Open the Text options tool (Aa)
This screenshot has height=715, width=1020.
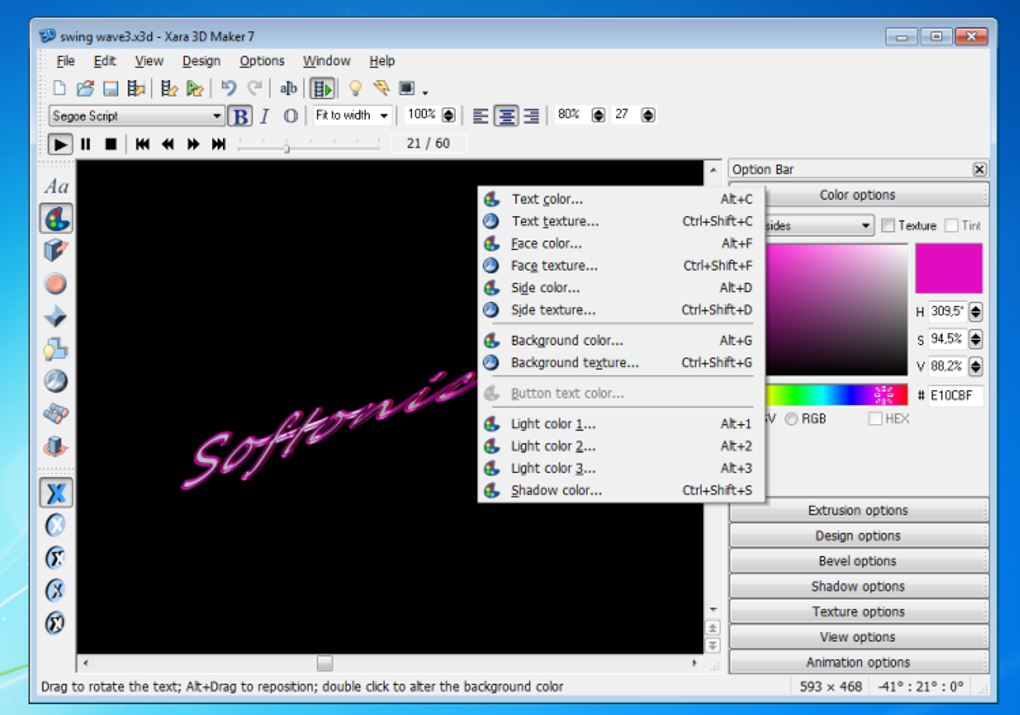[56, 187]
